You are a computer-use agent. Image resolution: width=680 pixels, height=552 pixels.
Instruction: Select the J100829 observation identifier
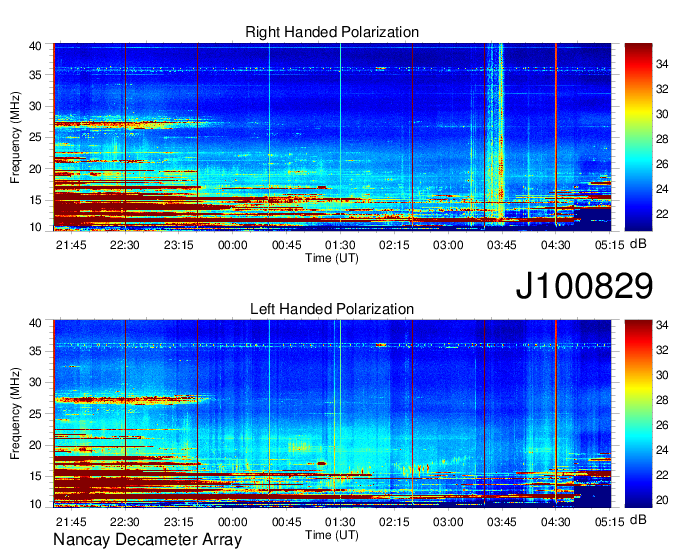(584, 286)
